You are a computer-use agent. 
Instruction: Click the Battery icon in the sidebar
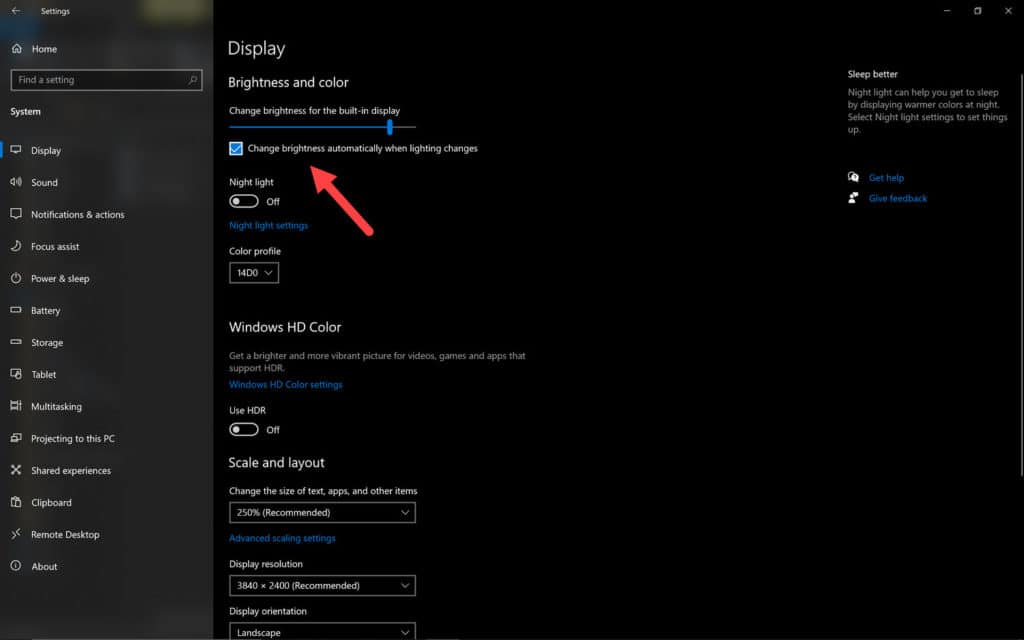click(x=16, y=311)
